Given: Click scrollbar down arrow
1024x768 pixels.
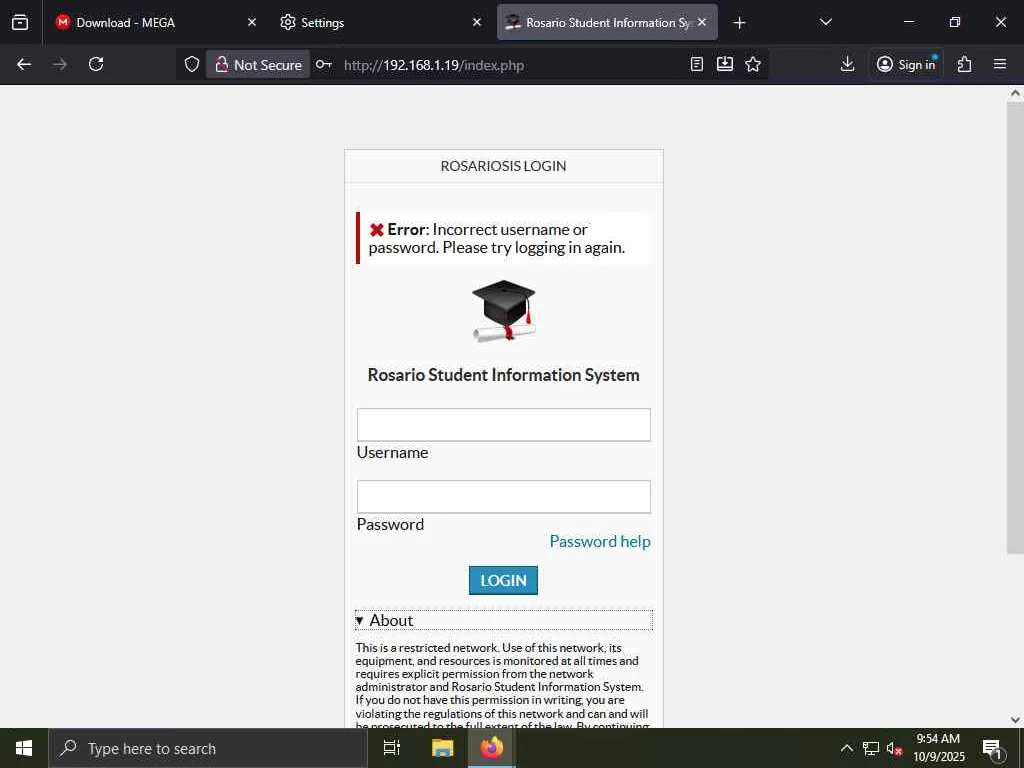Looking at the screenshot, I should [1015, 720].
